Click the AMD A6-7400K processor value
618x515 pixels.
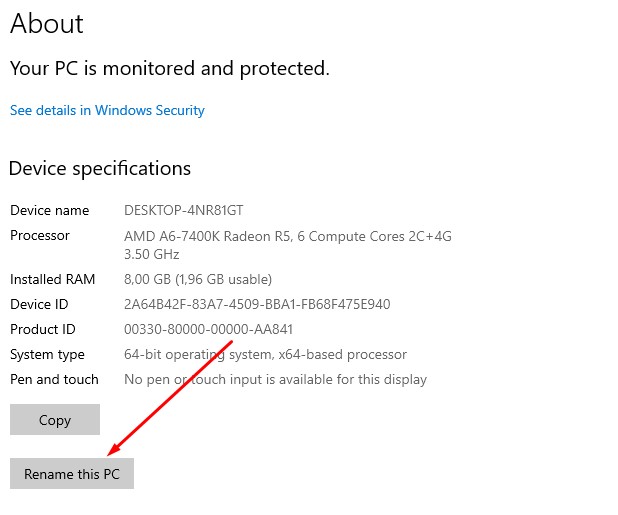(287, 236)
